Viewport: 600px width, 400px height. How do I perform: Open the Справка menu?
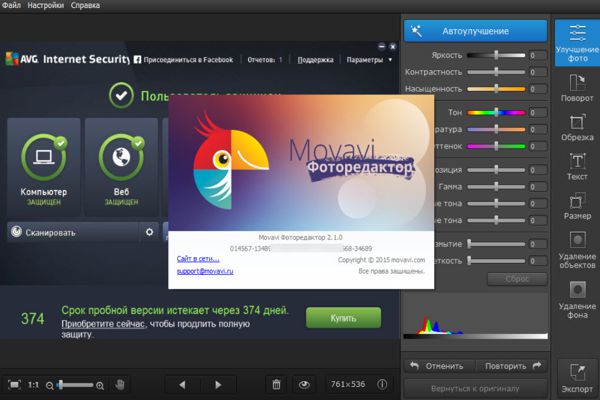85,5
